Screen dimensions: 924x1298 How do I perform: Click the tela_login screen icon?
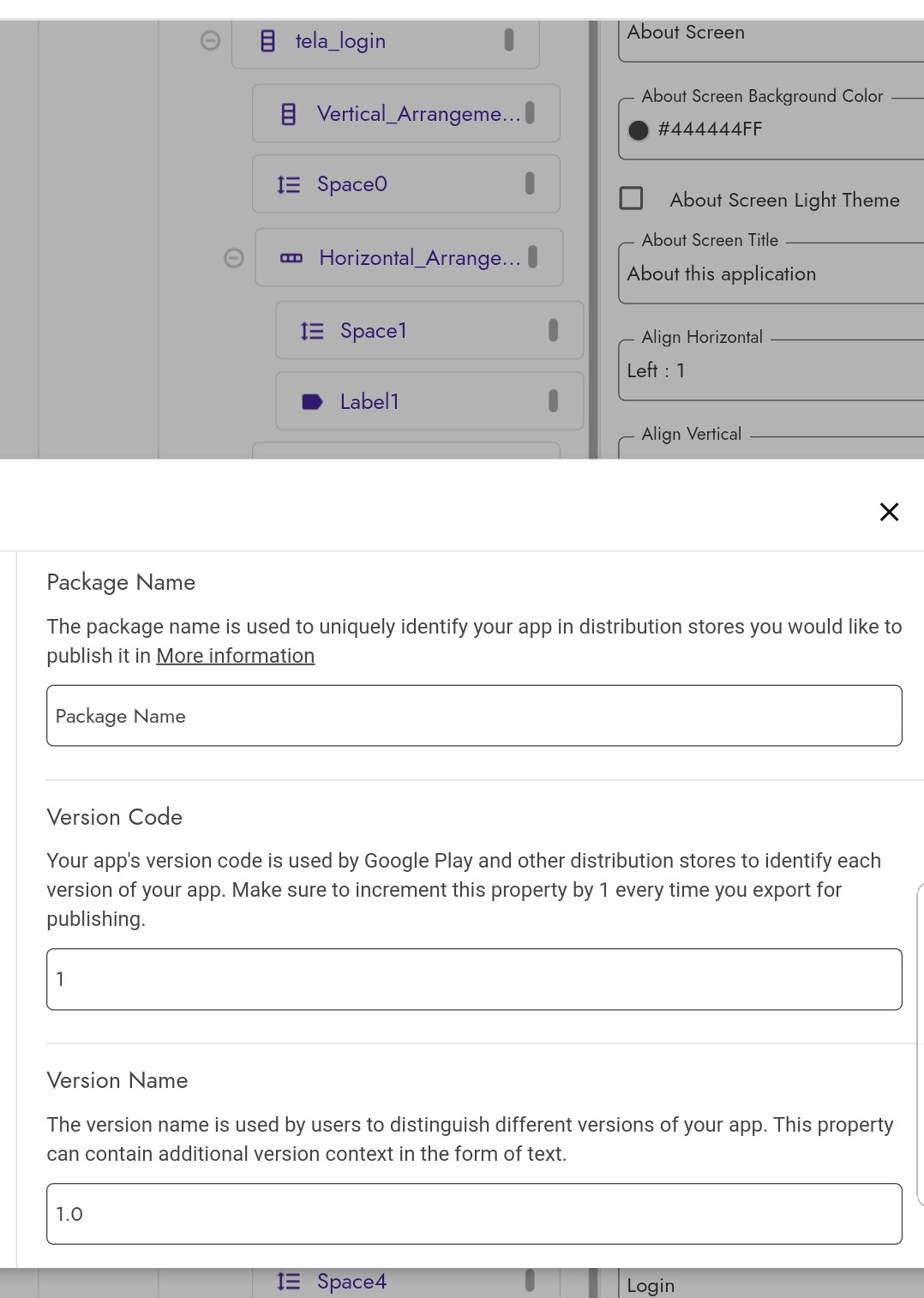click(267, 41)
